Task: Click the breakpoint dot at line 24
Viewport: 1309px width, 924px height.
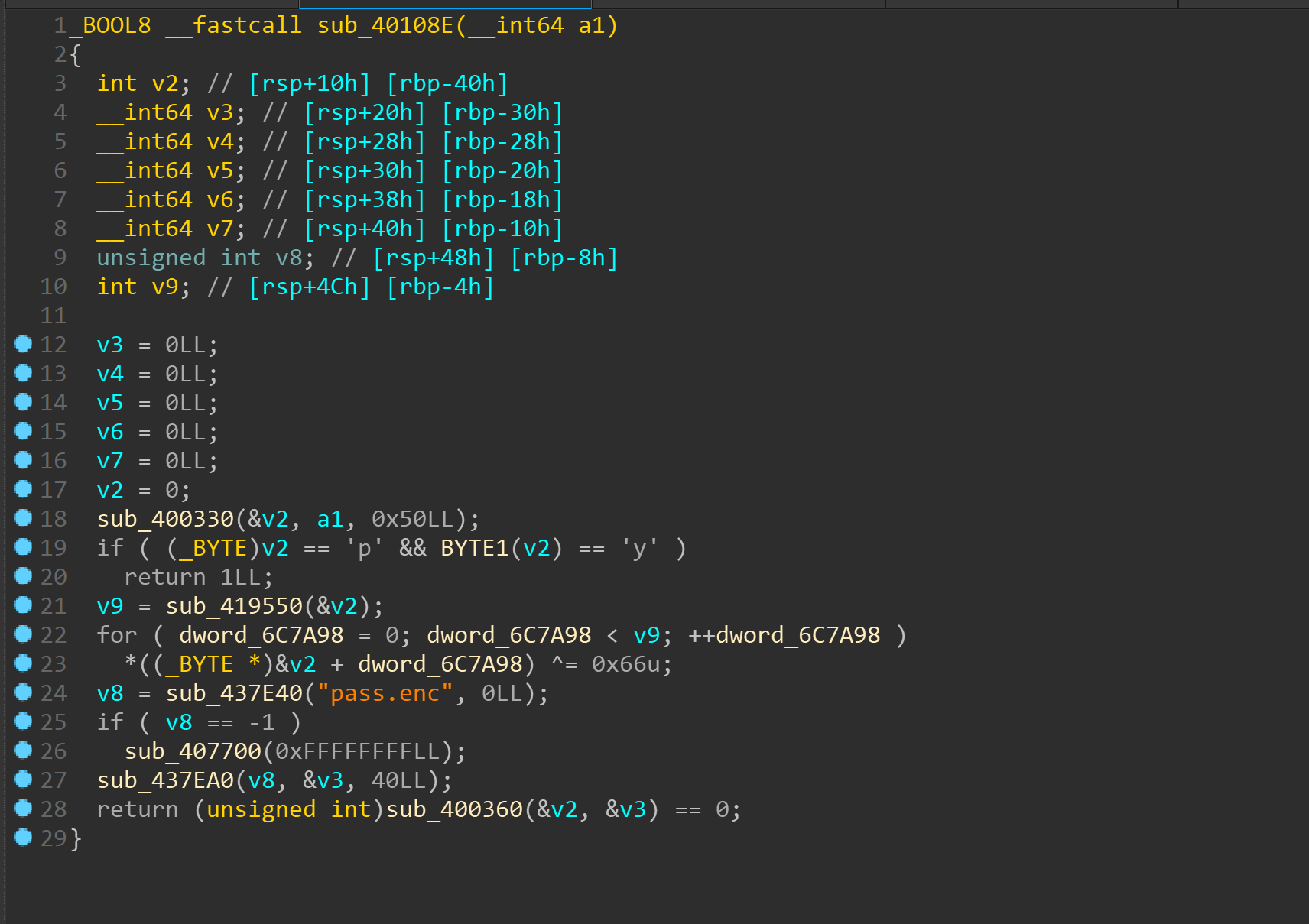Action: click(x=23, y=692)
